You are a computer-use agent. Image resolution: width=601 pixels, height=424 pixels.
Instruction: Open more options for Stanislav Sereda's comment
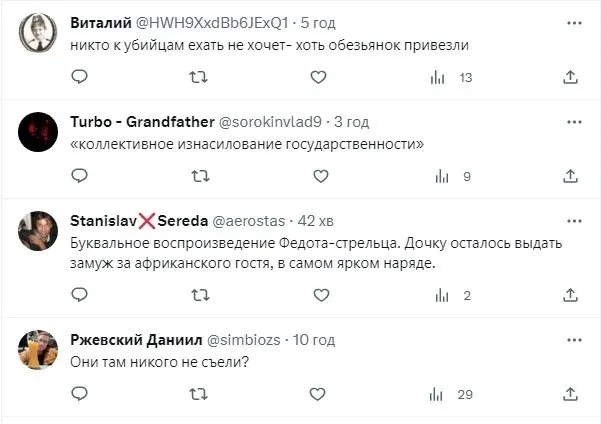(571, 220)
